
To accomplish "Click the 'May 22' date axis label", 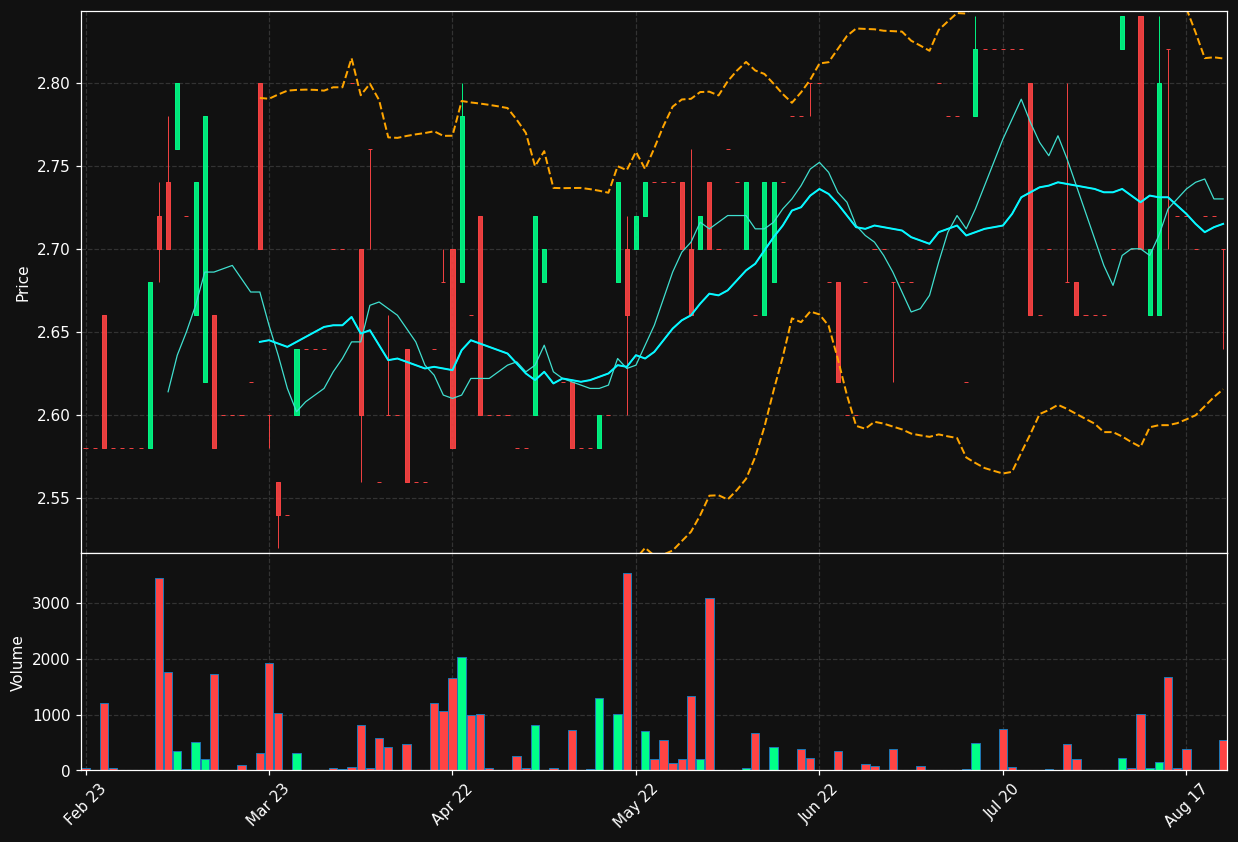I will pyautogui.click(x=635, y=804).
